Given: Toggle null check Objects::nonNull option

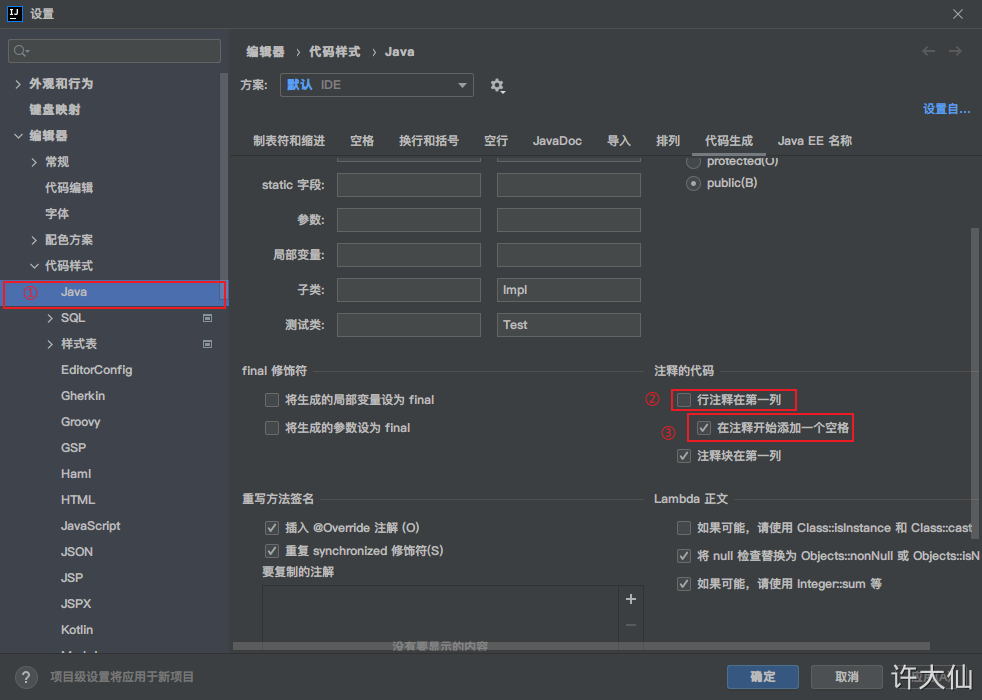Looking at the screenshot, I should coord(684,556).
